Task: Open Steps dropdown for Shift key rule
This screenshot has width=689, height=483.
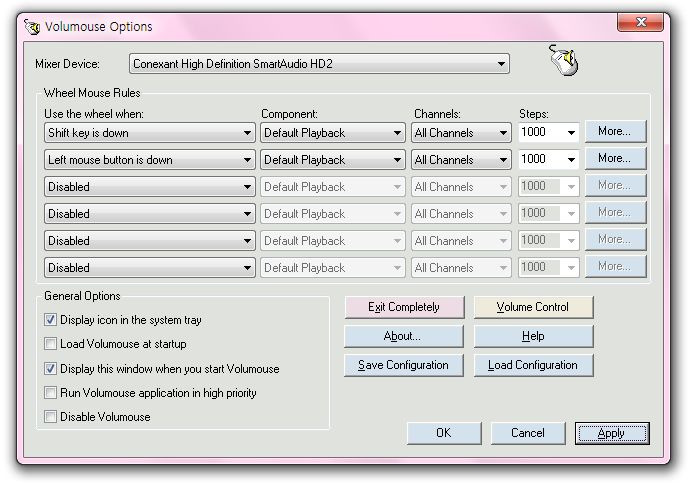Action: [x=548, y=132]
